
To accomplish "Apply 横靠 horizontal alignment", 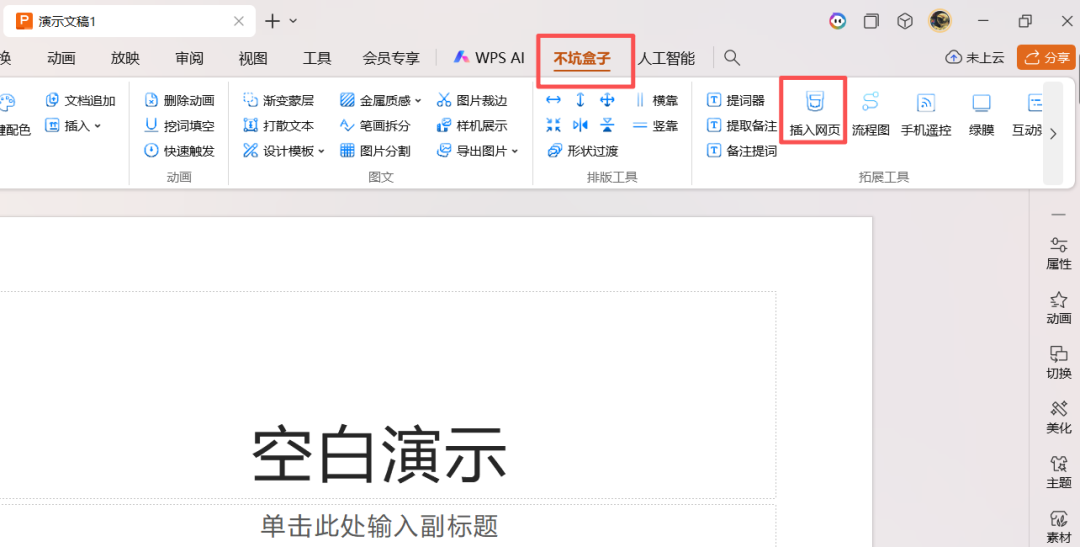I will [656, 101].
